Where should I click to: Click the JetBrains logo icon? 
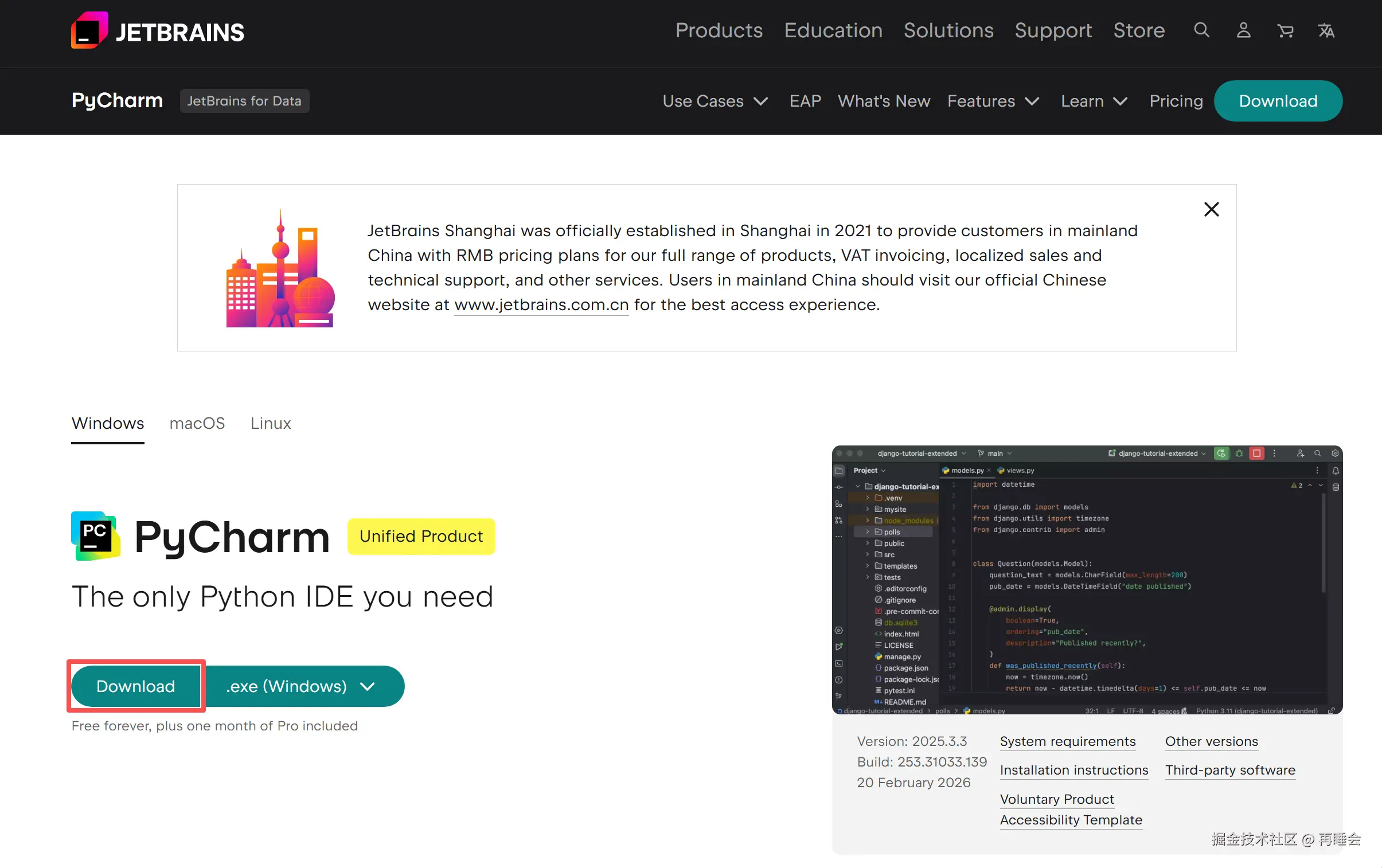pos(89,31)
